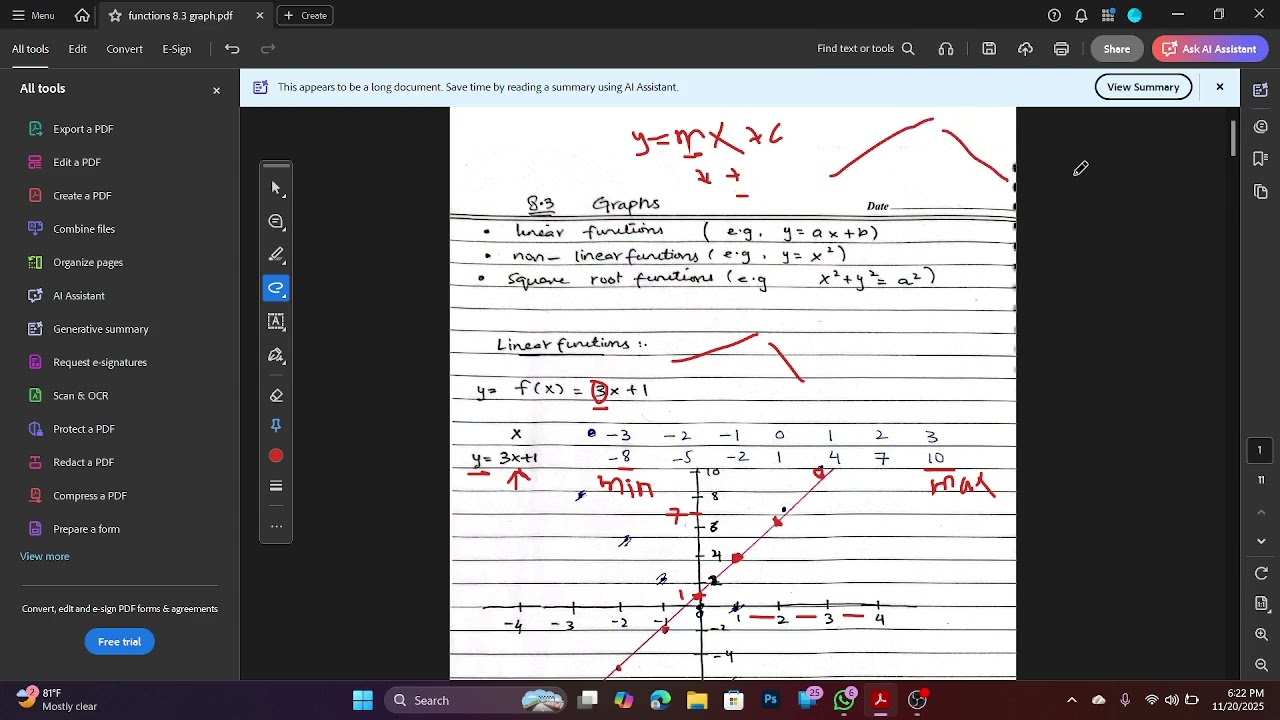Click the page number 1 box
This screenshot has height=720, width=1280.
[1260, 450]
